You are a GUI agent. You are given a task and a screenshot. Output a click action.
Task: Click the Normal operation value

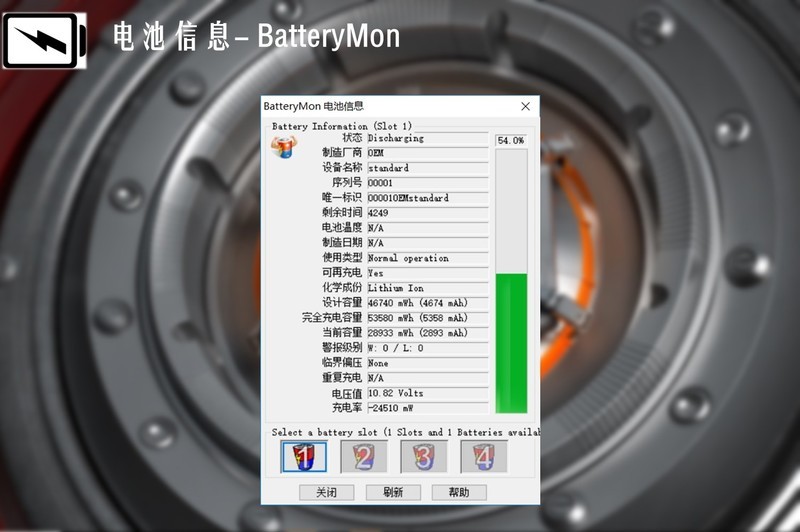tap(428, 258)
